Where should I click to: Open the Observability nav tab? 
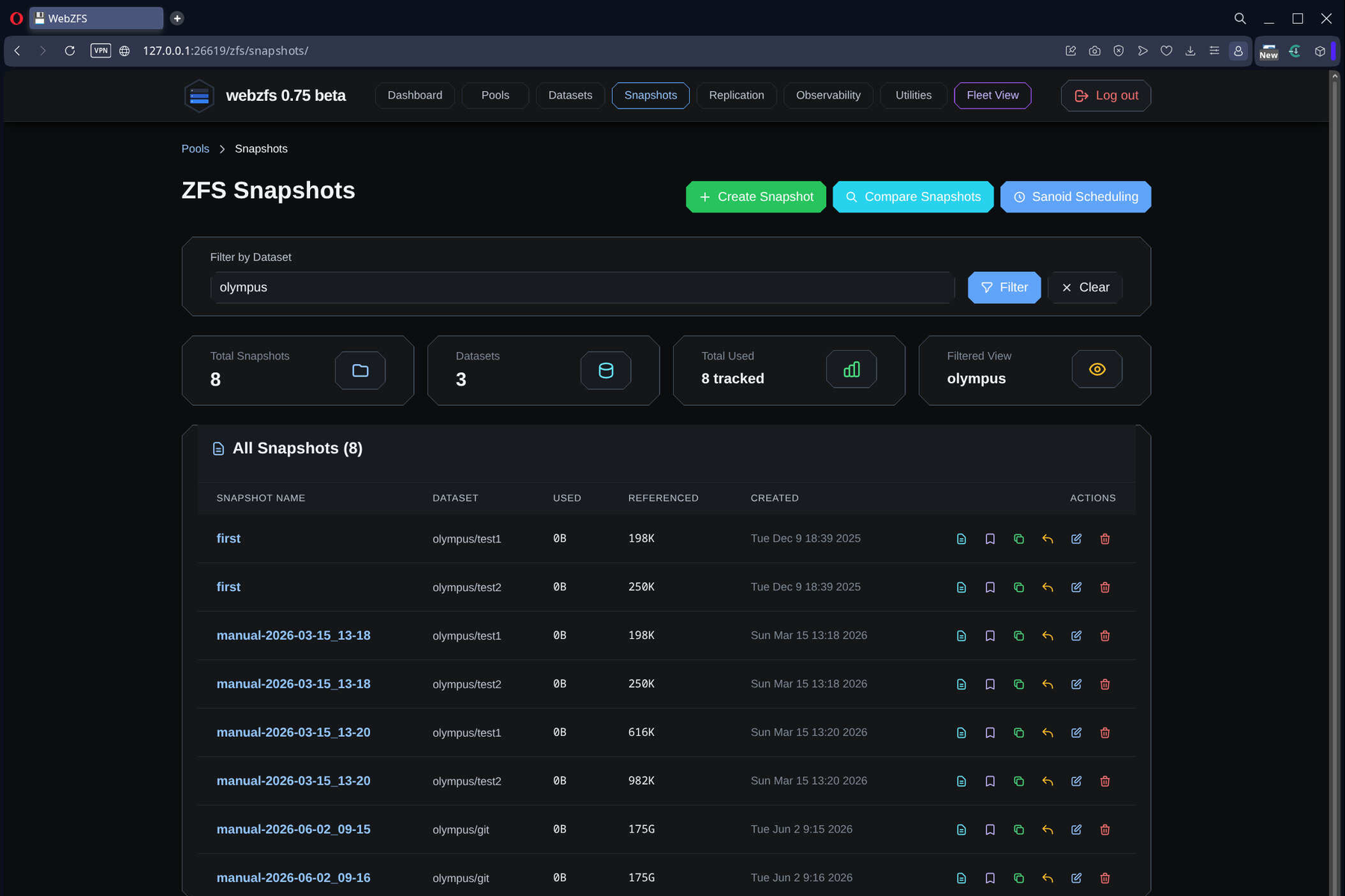click(828, 96)
